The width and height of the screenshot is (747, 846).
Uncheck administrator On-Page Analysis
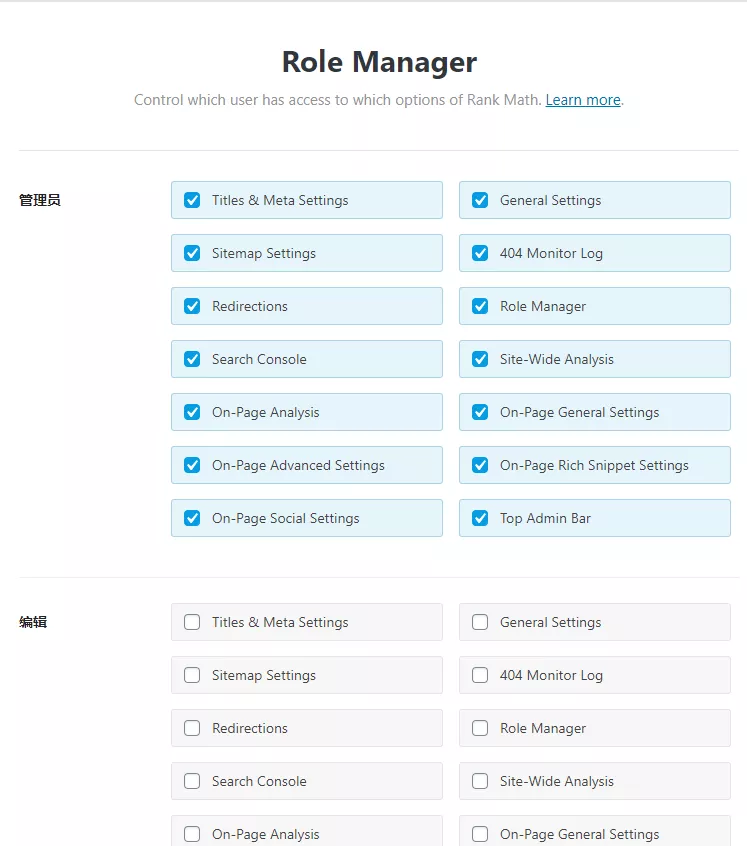(192, 412)
